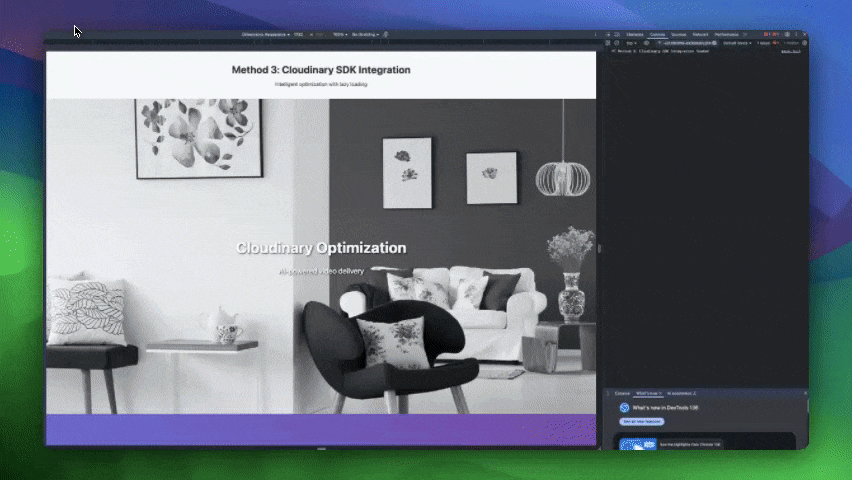Toggle the device toolbar icon in DevTools
The image size is (852, 480).
[x=617, y=35]
